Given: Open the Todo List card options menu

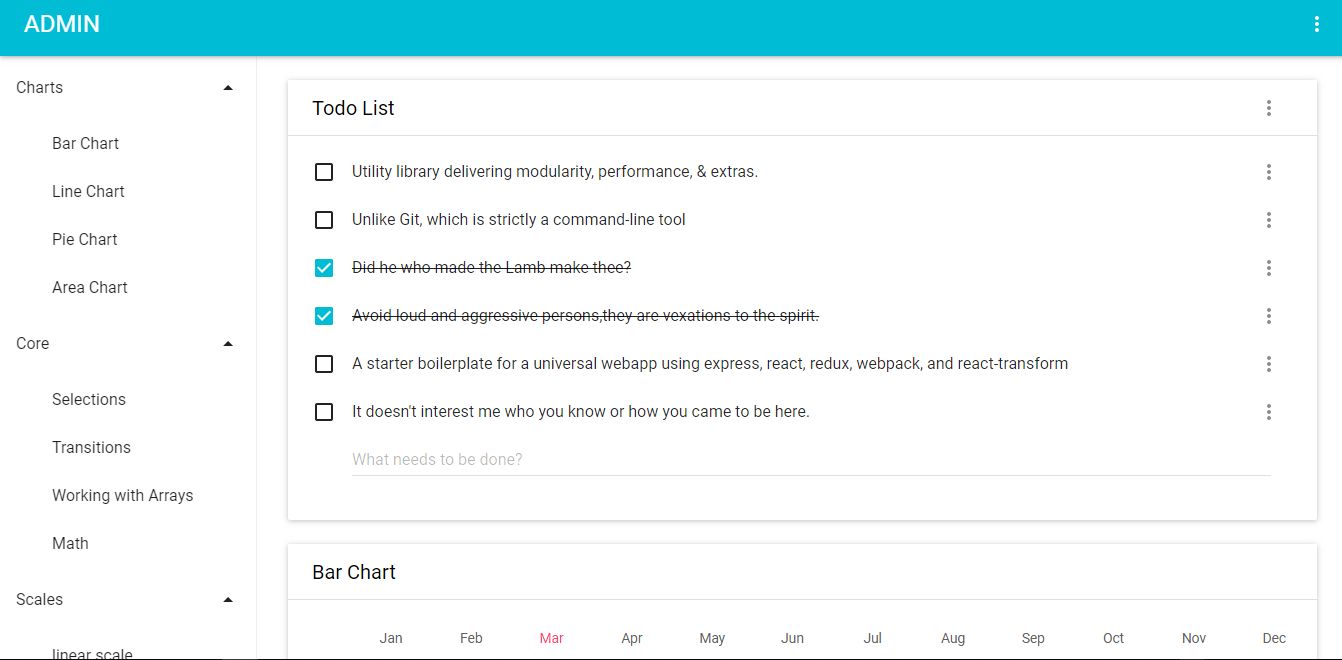Looking at the screenshot, I should [1268, 108].
